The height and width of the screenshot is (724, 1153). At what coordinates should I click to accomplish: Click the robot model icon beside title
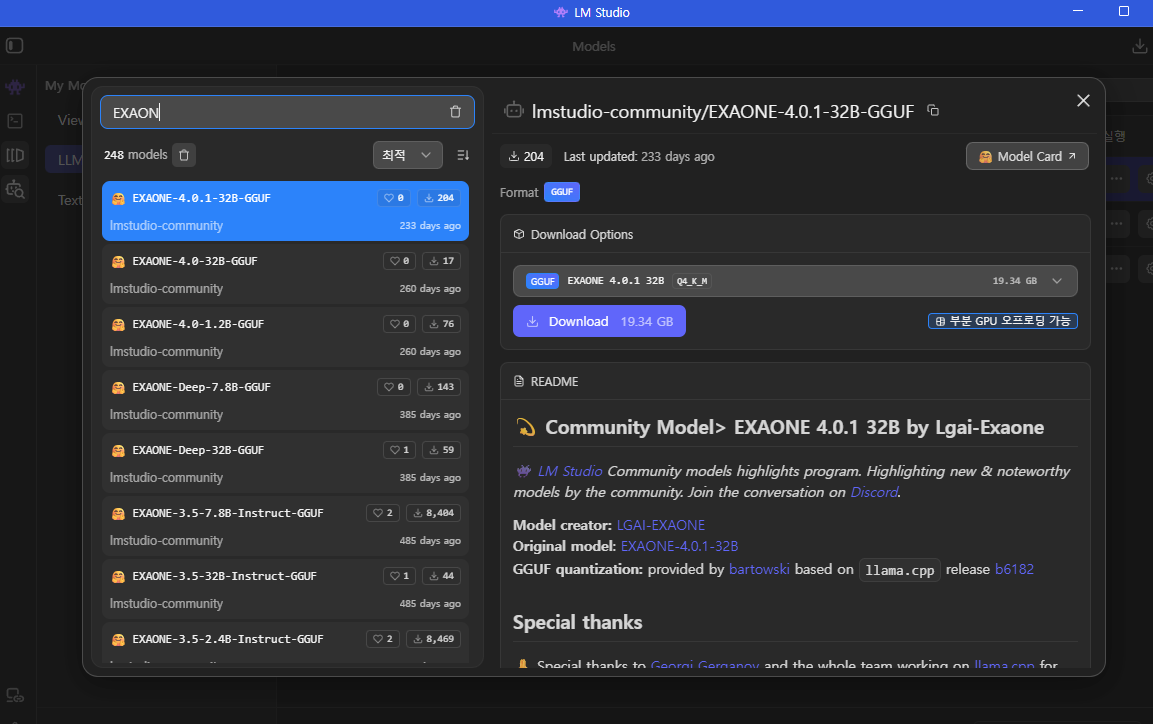(514, 110)
